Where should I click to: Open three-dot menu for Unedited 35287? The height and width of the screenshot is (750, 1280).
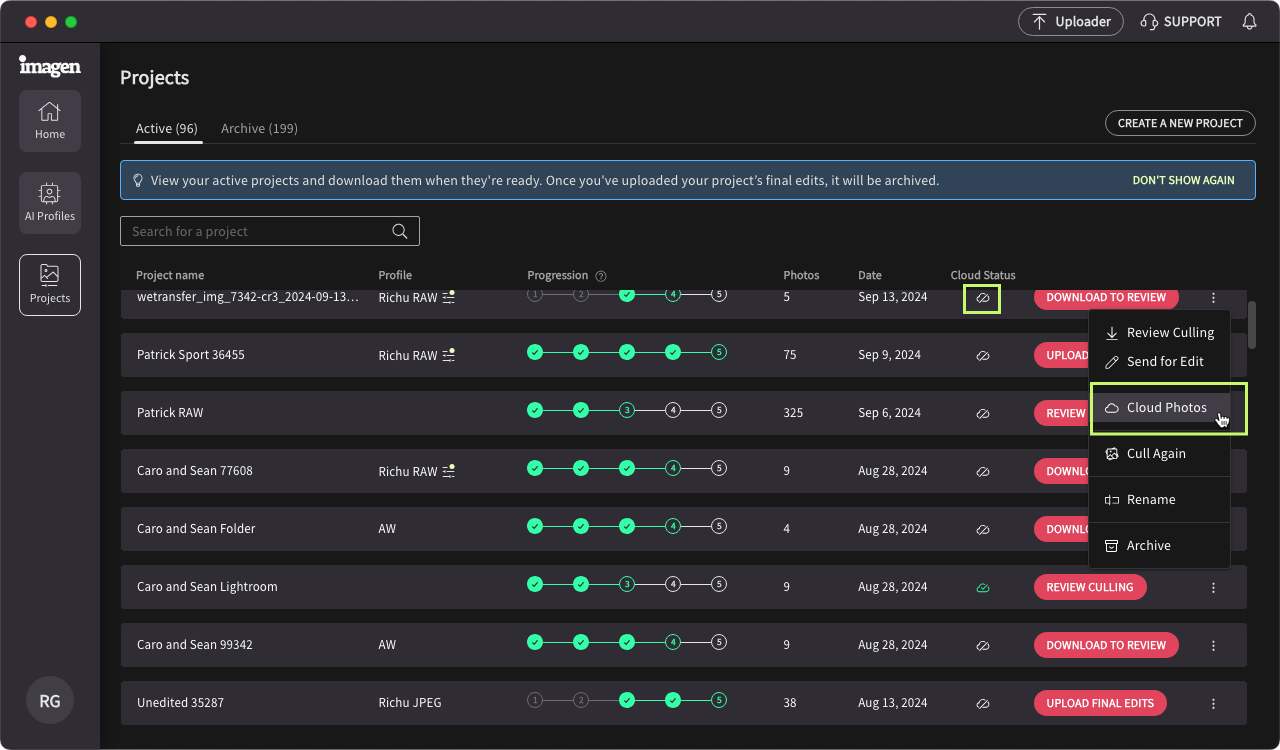pyautogui.click(x=1213, y=704)
